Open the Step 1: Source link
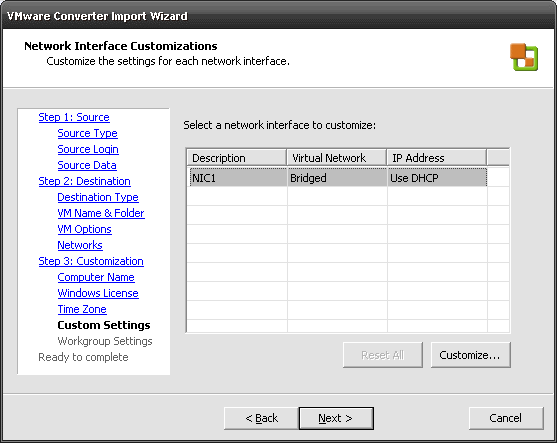Image resolution: width=557 pixels, height=443 pixels. click(74, 117)
